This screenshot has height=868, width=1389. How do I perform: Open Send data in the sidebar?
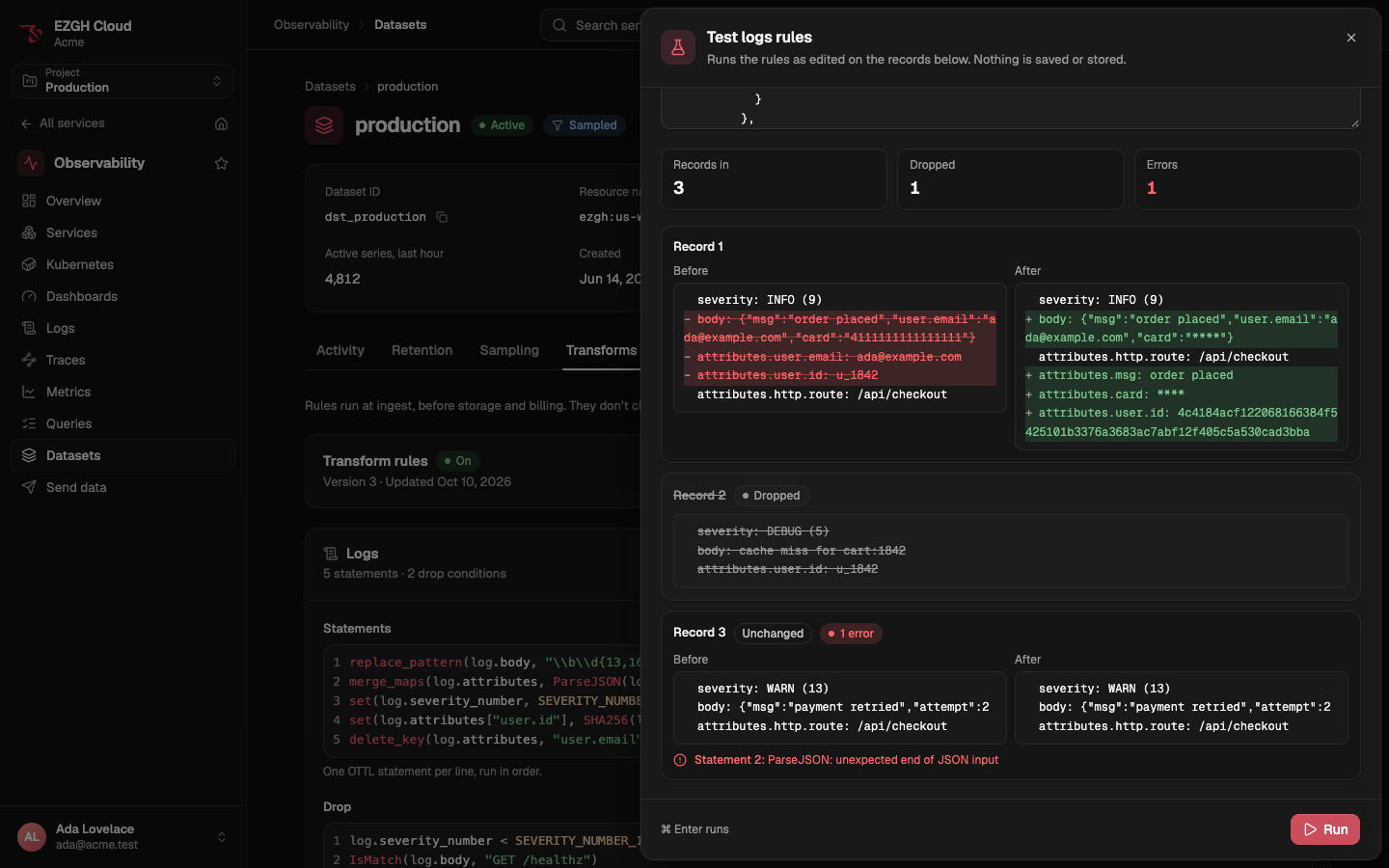(x=123, y=487)
